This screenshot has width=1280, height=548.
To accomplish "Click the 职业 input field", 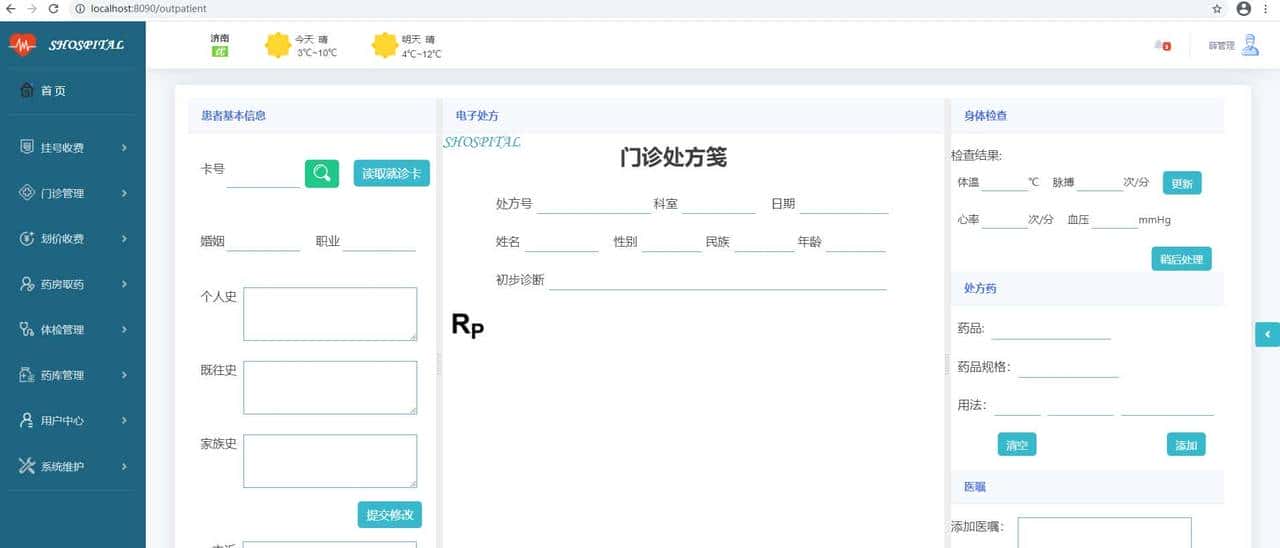I will click(379, 241).
